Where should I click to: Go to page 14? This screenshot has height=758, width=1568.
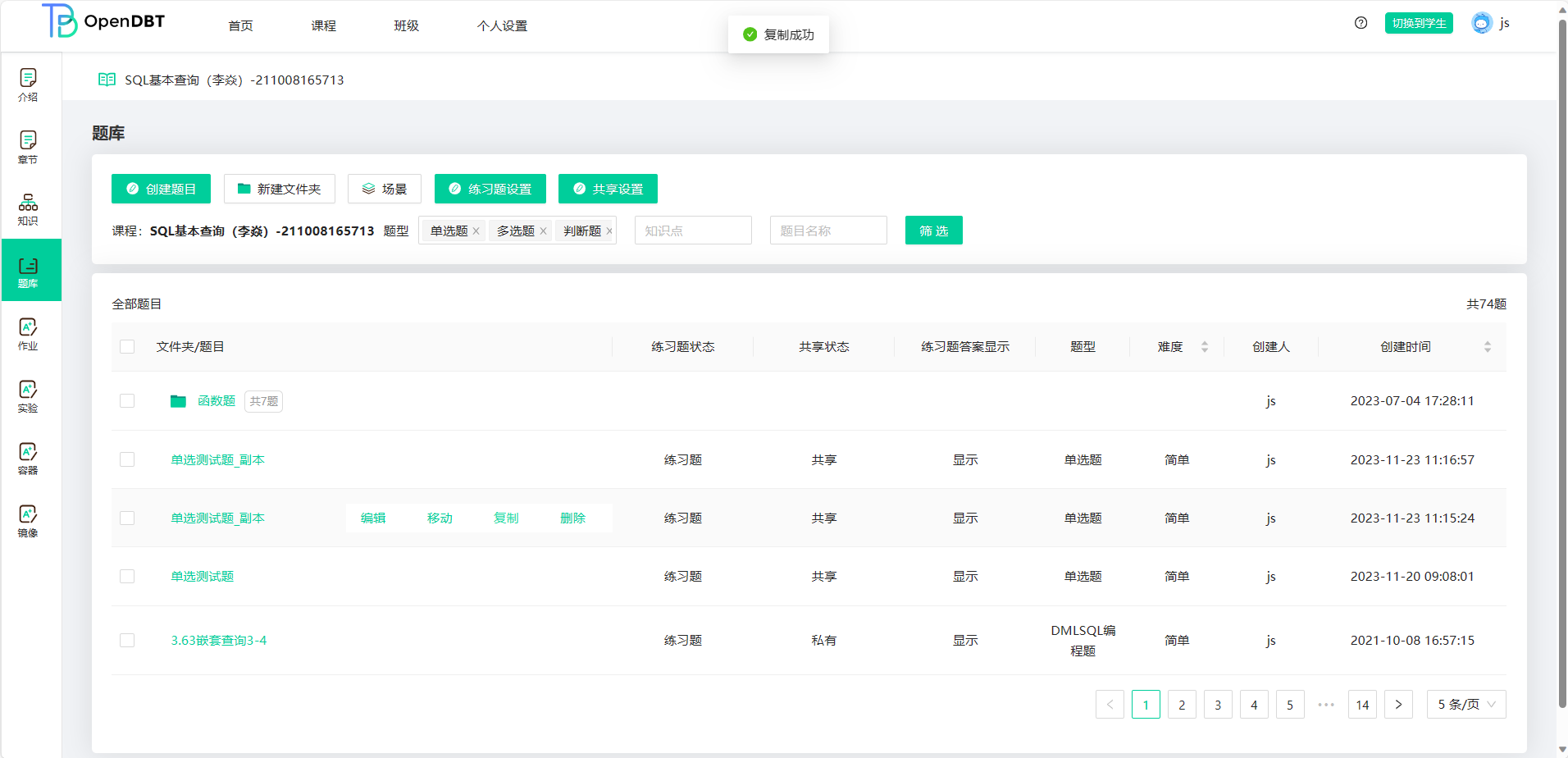pyautogui.click(x=1362, y=705)
